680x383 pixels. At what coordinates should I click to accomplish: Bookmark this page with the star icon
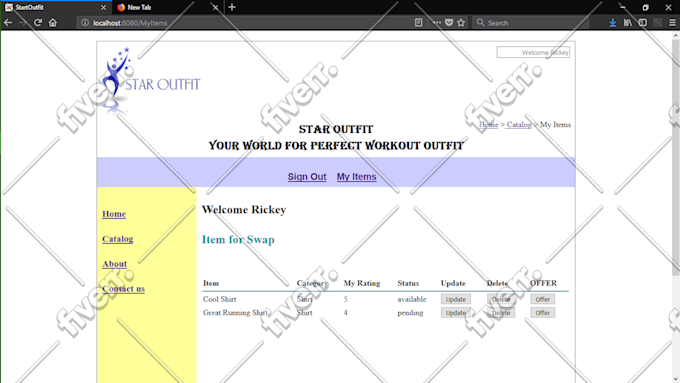click(x=461, y=23)
